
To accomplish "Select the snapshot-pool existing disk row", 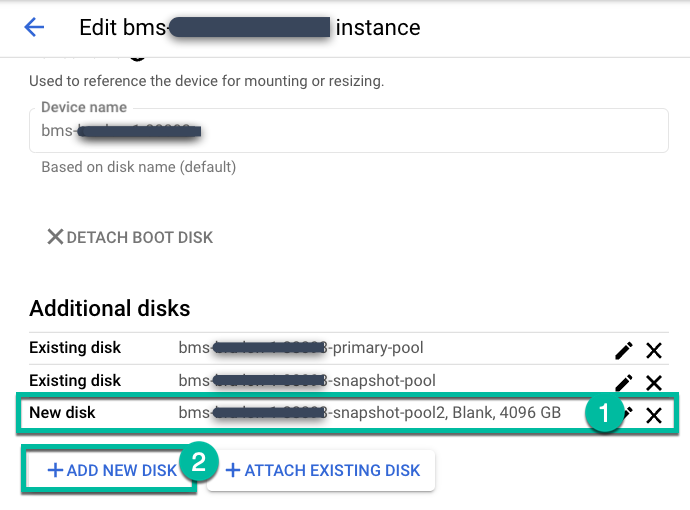I will (x=300, y=381).
